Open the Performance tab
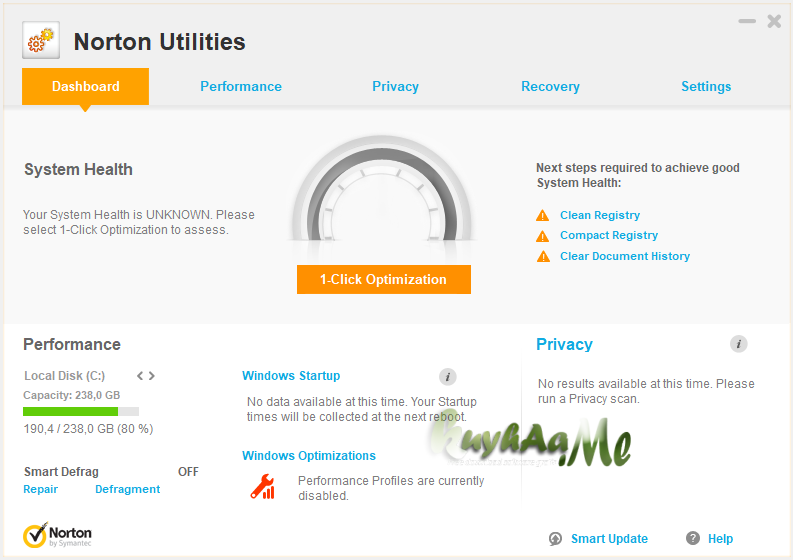 coord(241,87)
